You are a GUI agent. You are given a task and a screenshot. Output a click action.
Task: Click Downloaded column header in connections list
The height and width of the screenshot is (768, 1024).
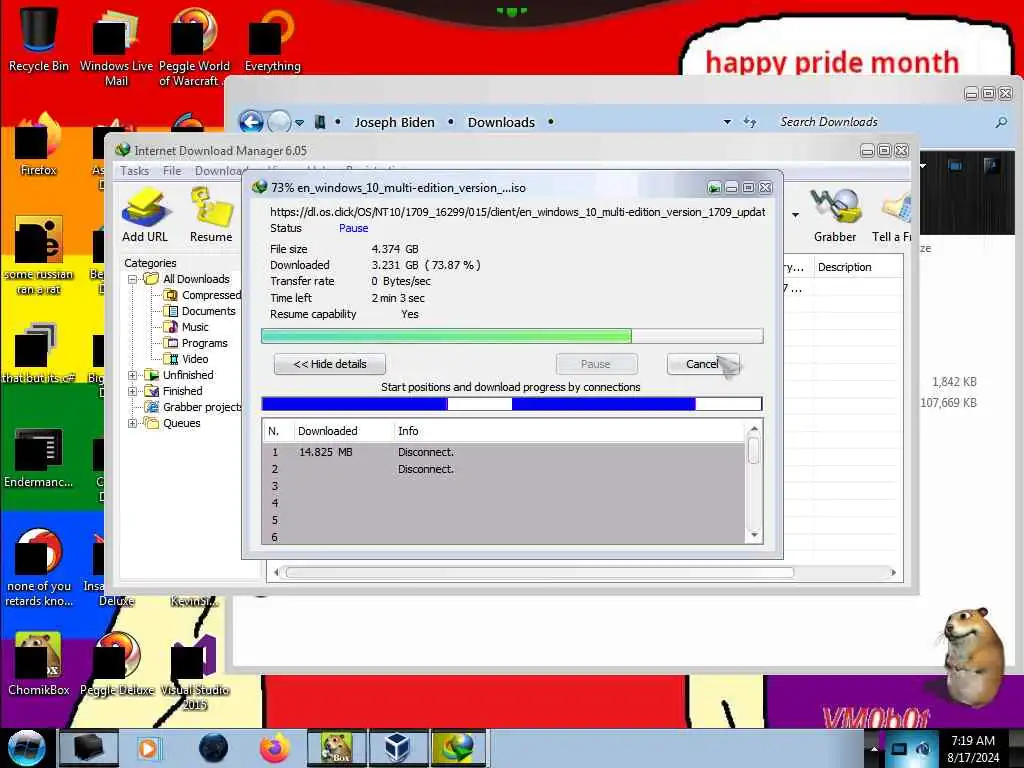point(342,431)
